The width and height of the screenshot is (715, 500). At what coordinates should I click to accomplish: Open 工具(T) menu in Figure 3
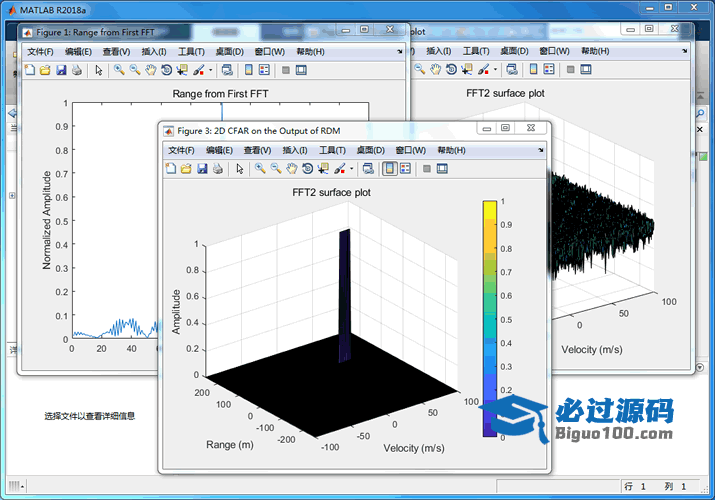click(x=332, y=149)
